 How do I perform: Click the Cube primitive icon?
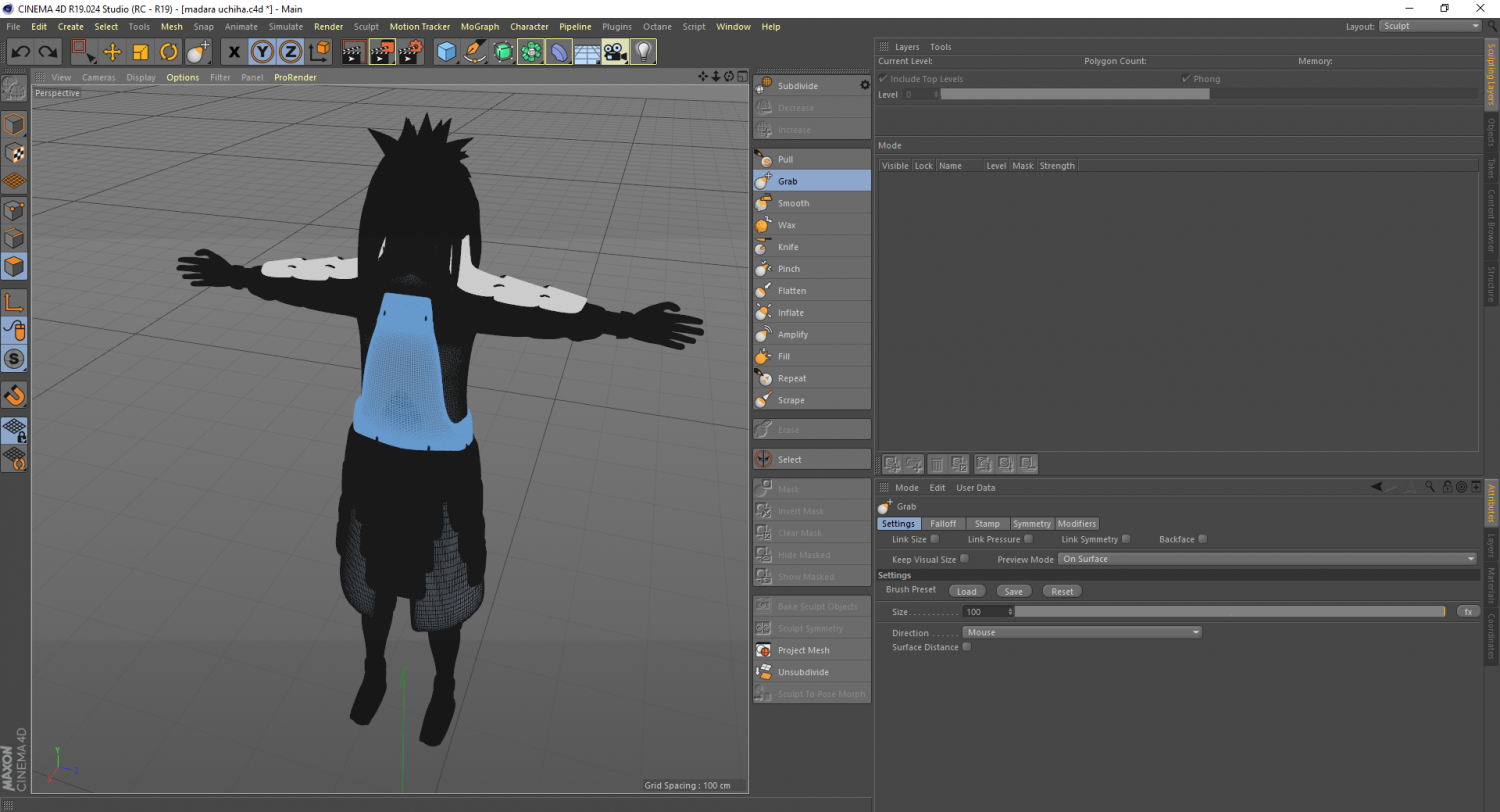[447, 52]
